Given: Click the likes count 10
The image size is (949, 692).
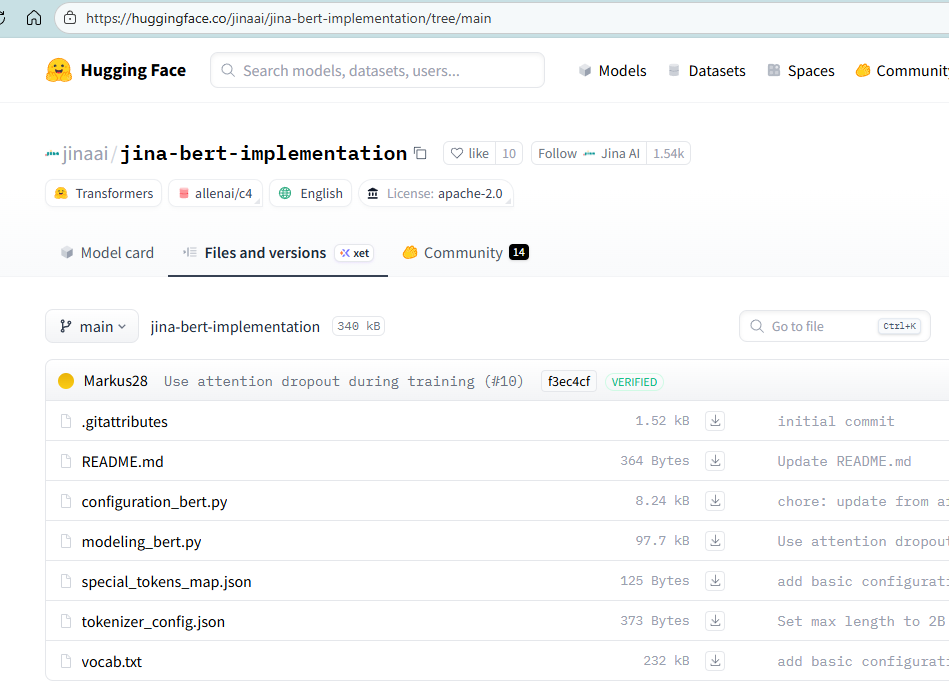Looking at the screenshot, I should click(x=509, y=153).
